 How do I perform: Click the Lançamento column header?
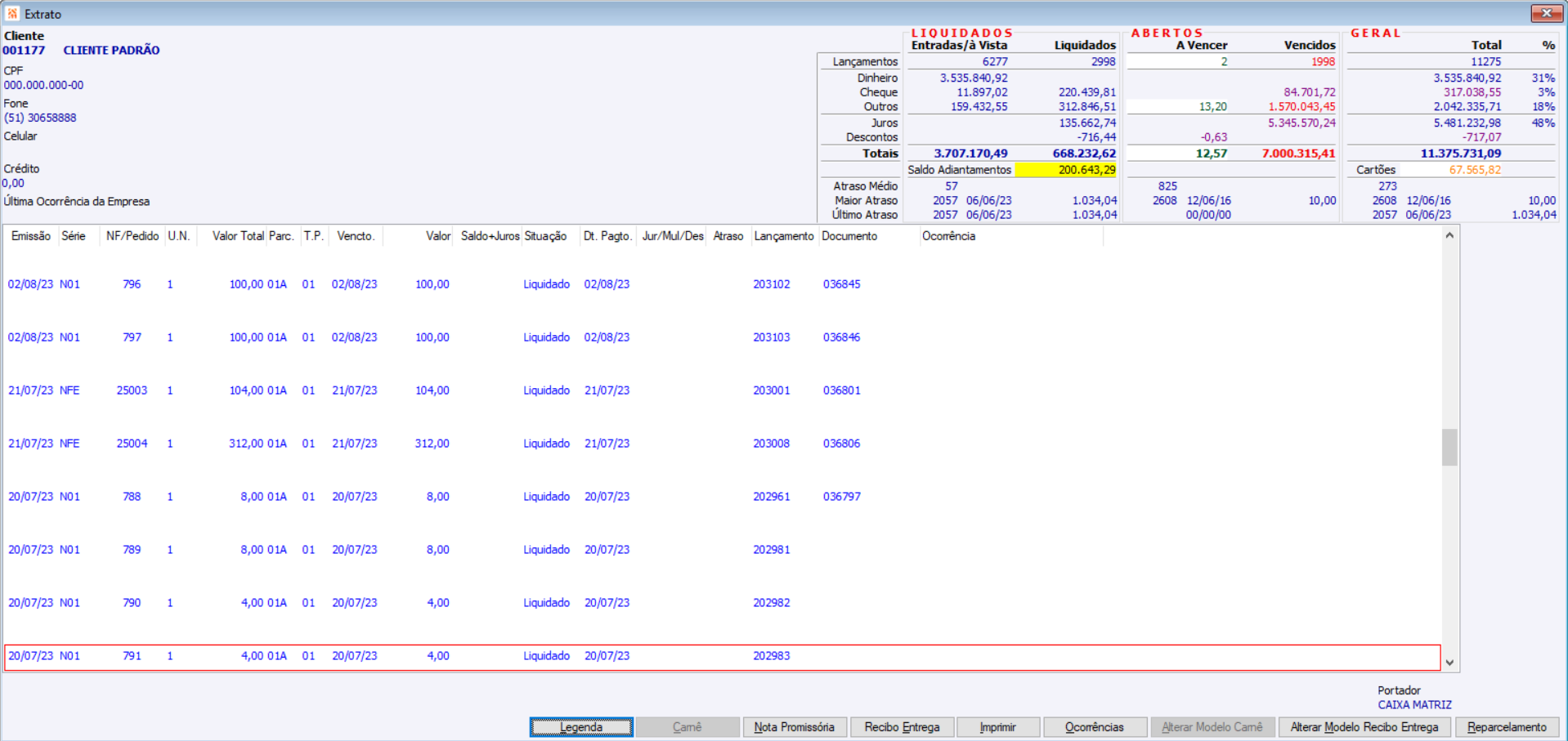pos(783,236)
